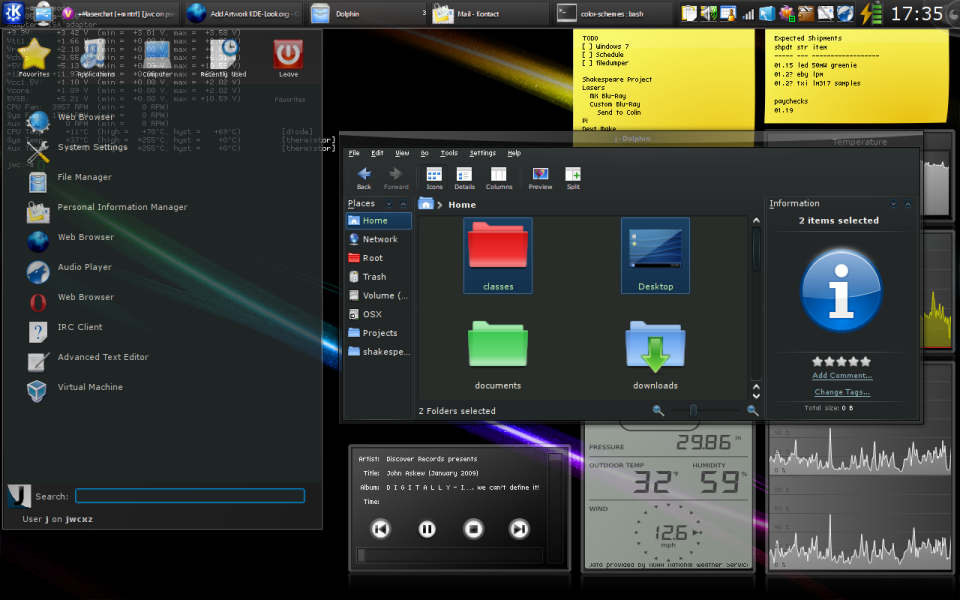This screenshot has width=960, height=600.
Task: Collapse the Information panel
Action: pyautogui.click(x=908, y=203)
